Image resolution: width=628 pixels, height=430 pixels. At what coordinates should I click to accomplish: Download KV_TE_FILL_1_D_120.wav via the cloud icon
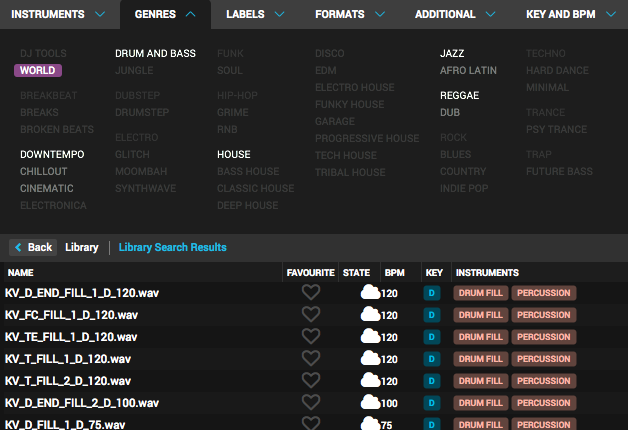[370, 336]
